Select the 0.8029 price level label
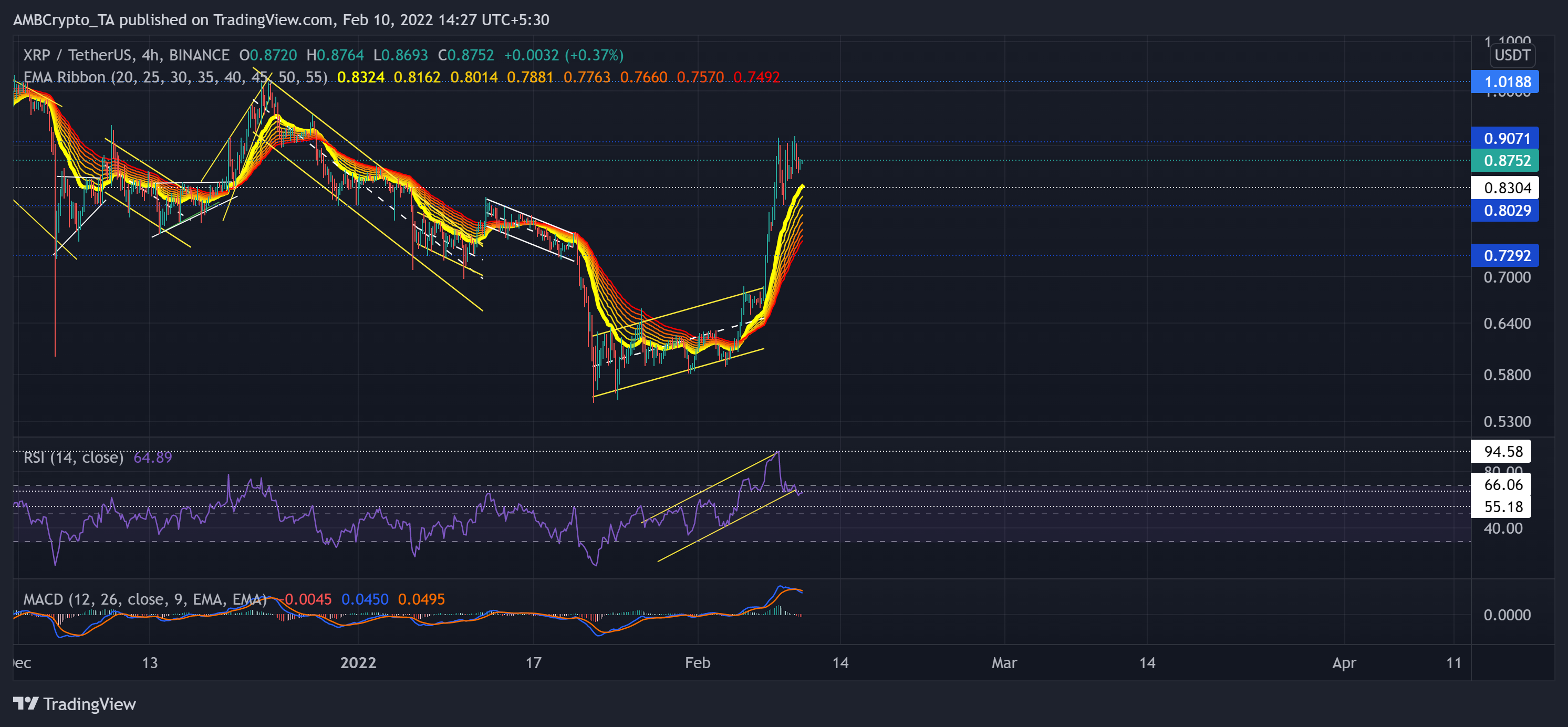This screenshot has width=1568, height=727. tap(1504, 211)
